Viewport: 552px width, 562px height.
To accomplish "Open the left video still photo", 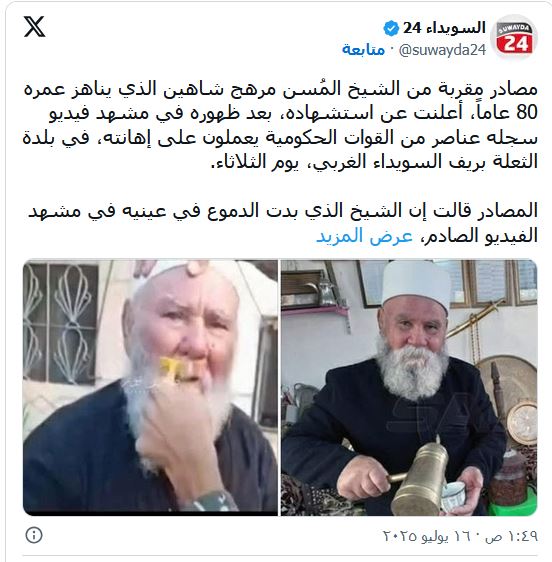I will 150,388.
